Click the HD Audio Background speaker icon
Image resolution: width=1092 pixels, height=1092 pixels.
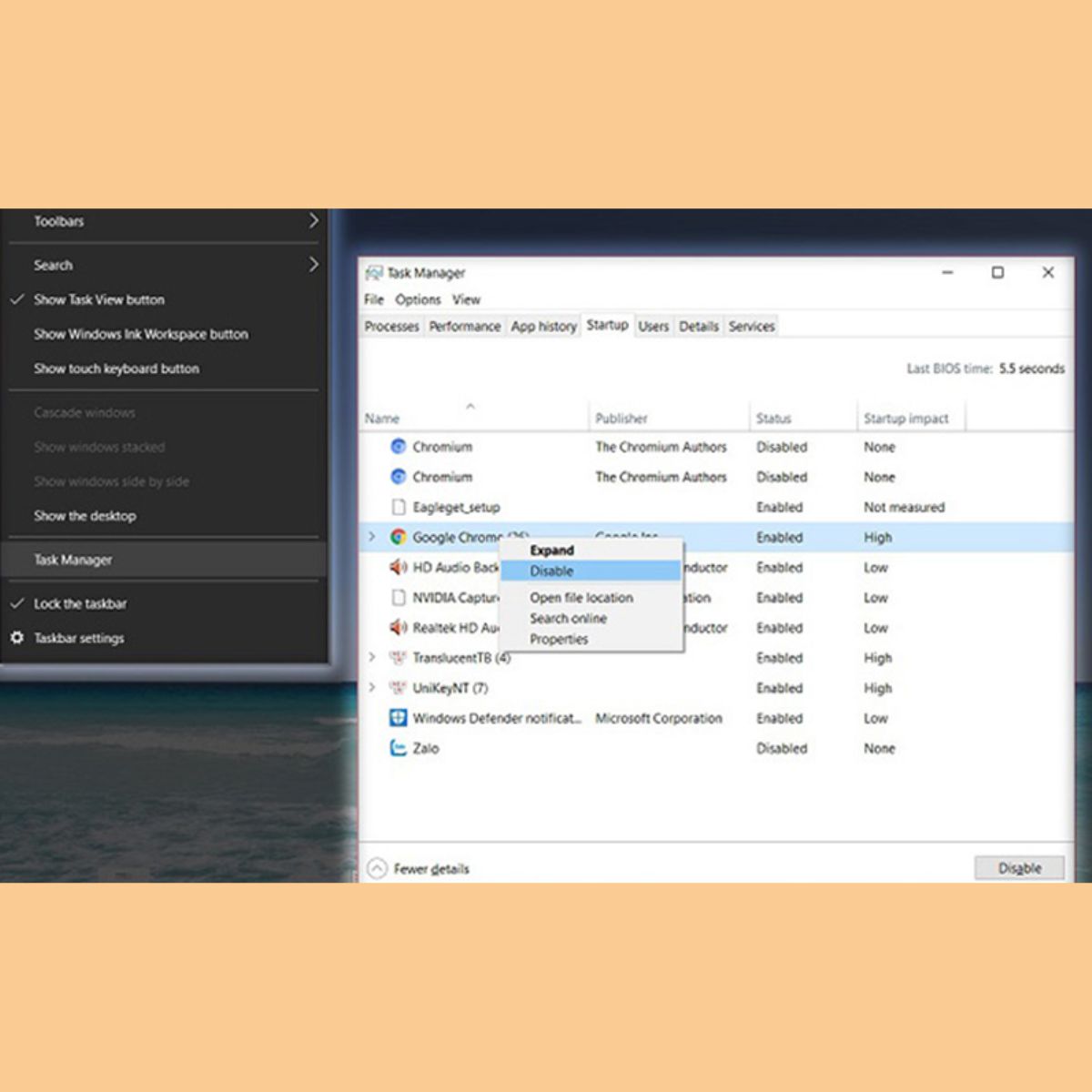pyautogui.click(x=398, y=567)
